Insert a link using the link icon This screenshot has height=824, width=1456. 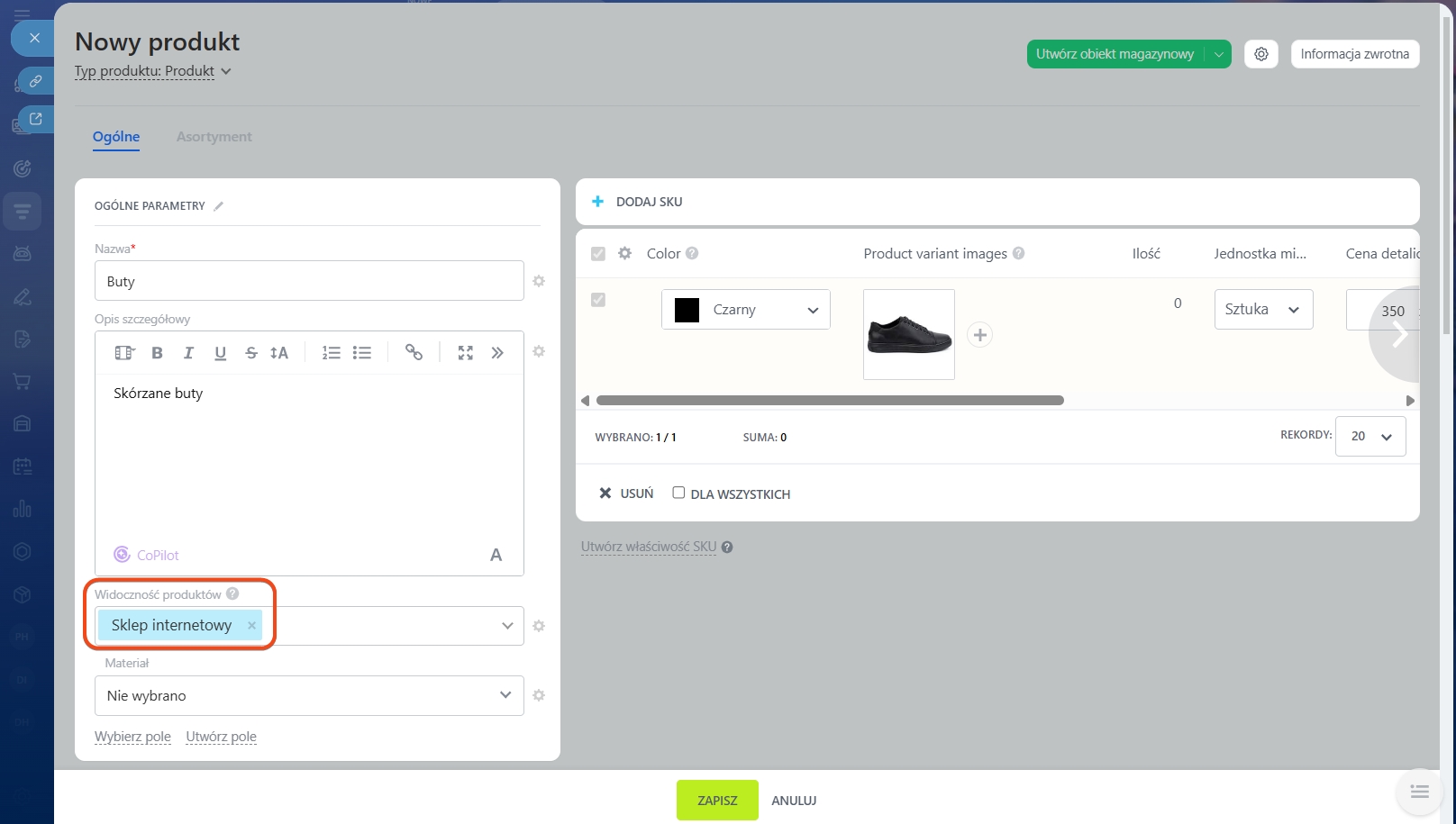(x=414, y=353)
